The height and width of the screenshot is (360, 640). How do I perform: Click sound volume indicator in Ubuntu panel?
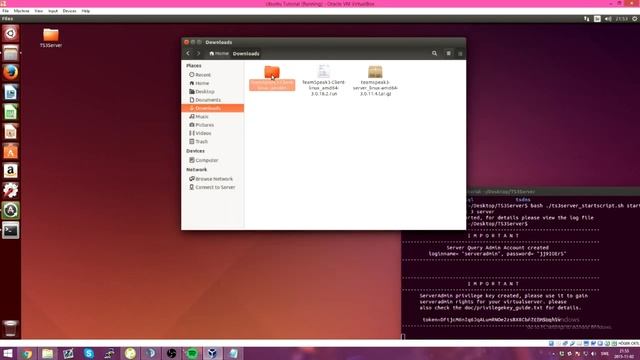click(608, 19)
